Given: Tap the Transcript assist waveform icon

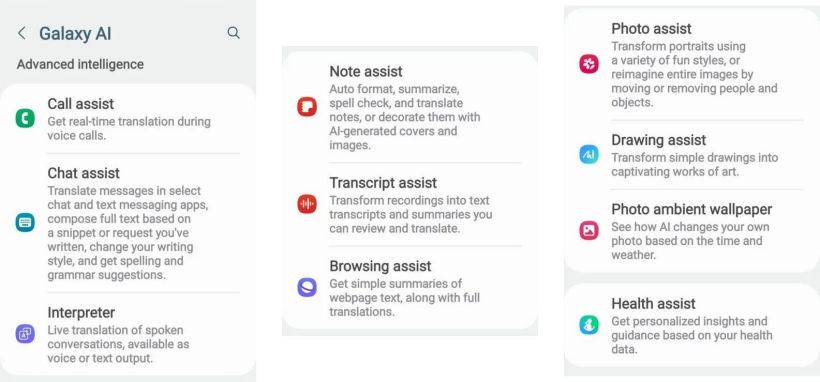Looking at the screenshot, I should coord(307,204).
